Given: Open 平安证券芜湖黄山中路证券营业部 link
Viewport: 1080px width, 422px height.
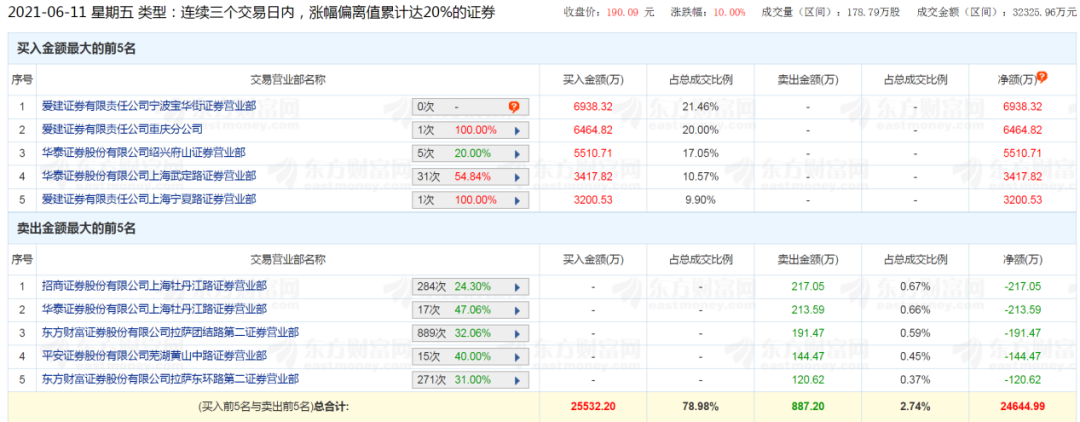Looking at the screenshot, I should pos(154,356).
